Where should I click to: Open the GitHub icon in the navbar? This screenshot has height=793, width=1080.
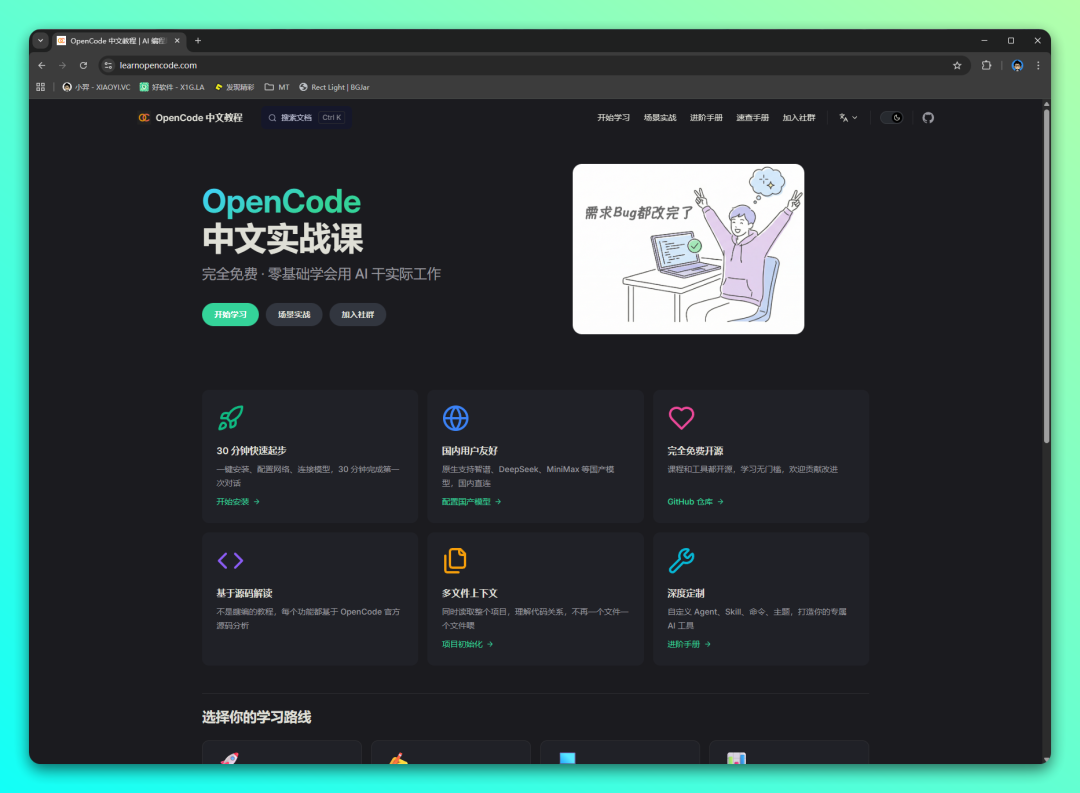coord(928,118)
